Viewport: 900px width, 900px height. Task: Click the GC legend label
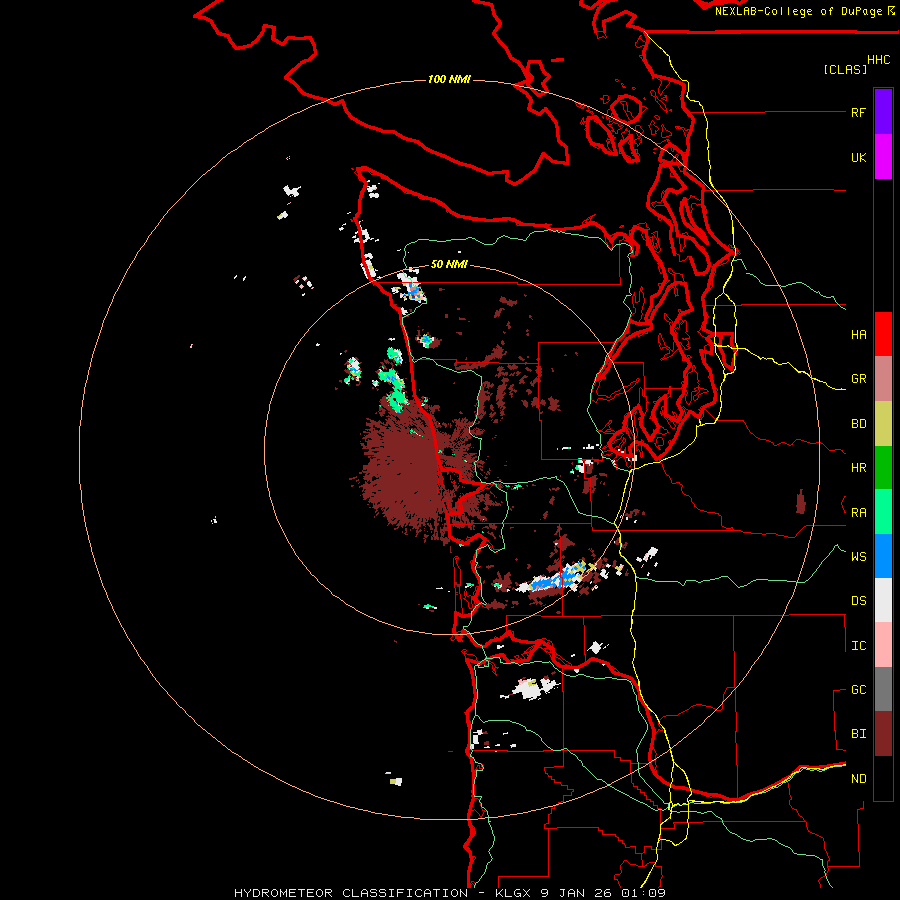858,689
